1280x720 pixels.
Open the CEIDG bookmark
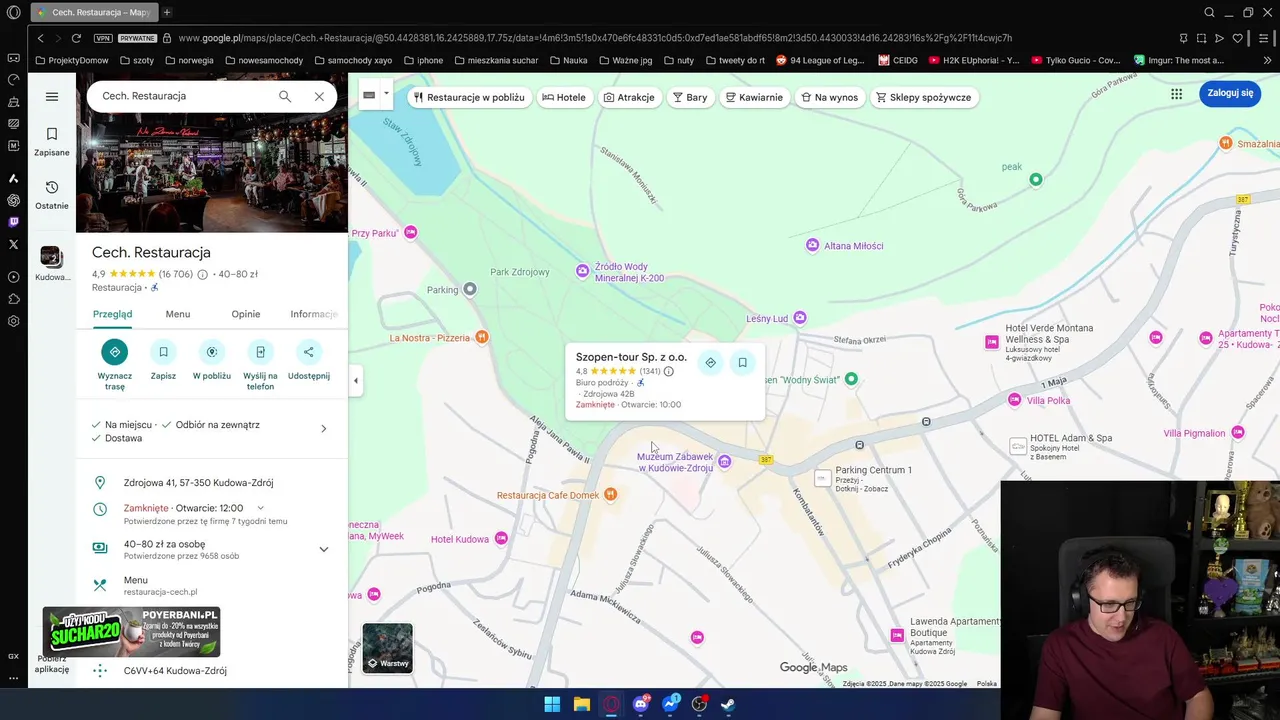pos(898,60)
